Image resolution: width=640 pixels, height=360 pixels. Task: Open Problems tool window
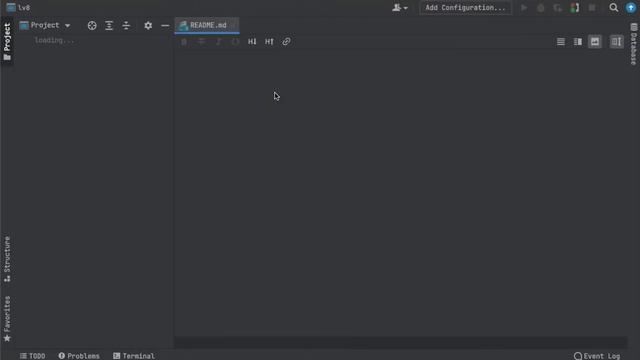[x=79, y=356]
